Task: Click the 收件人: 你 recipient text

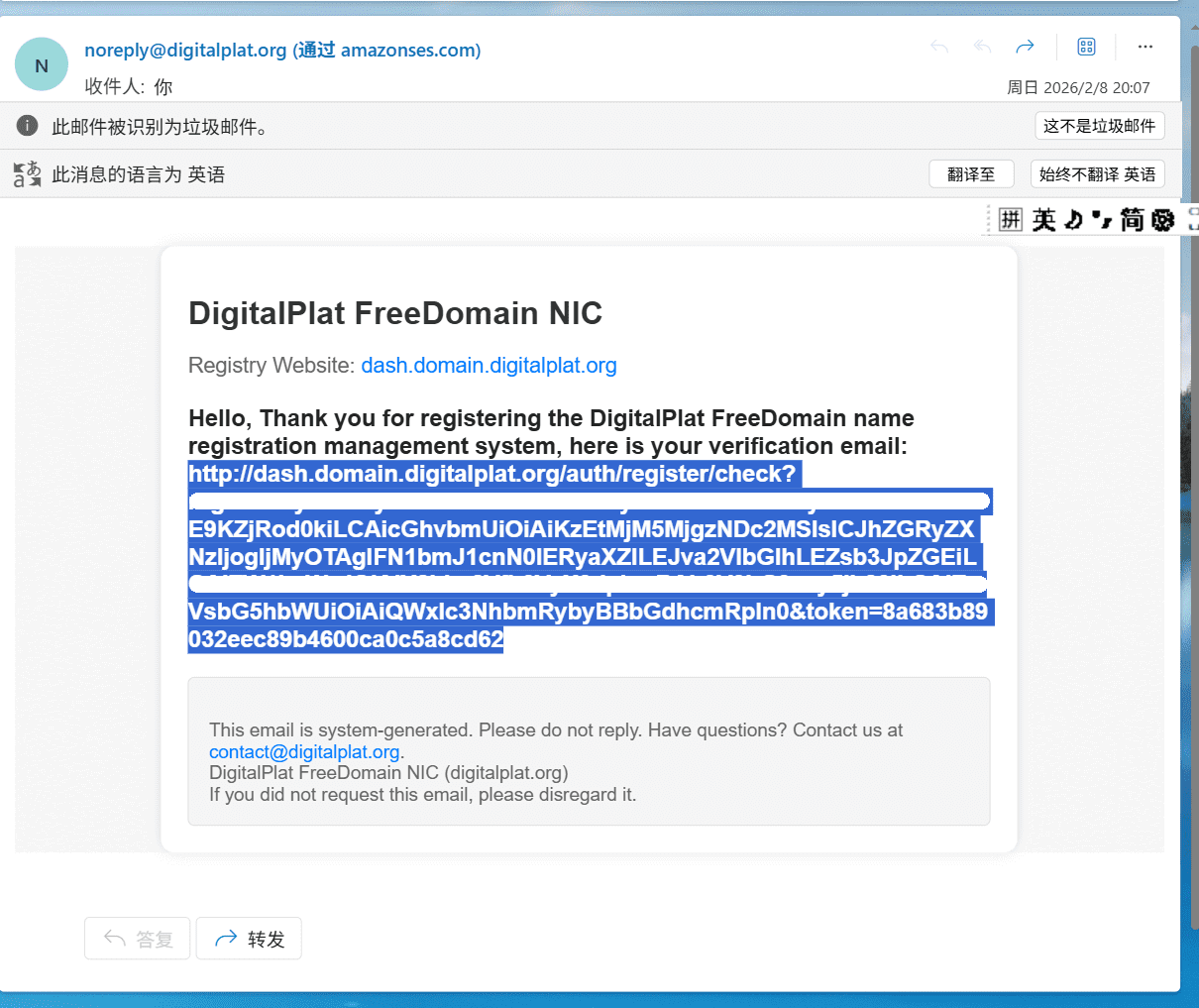Action: click(129, 86)
